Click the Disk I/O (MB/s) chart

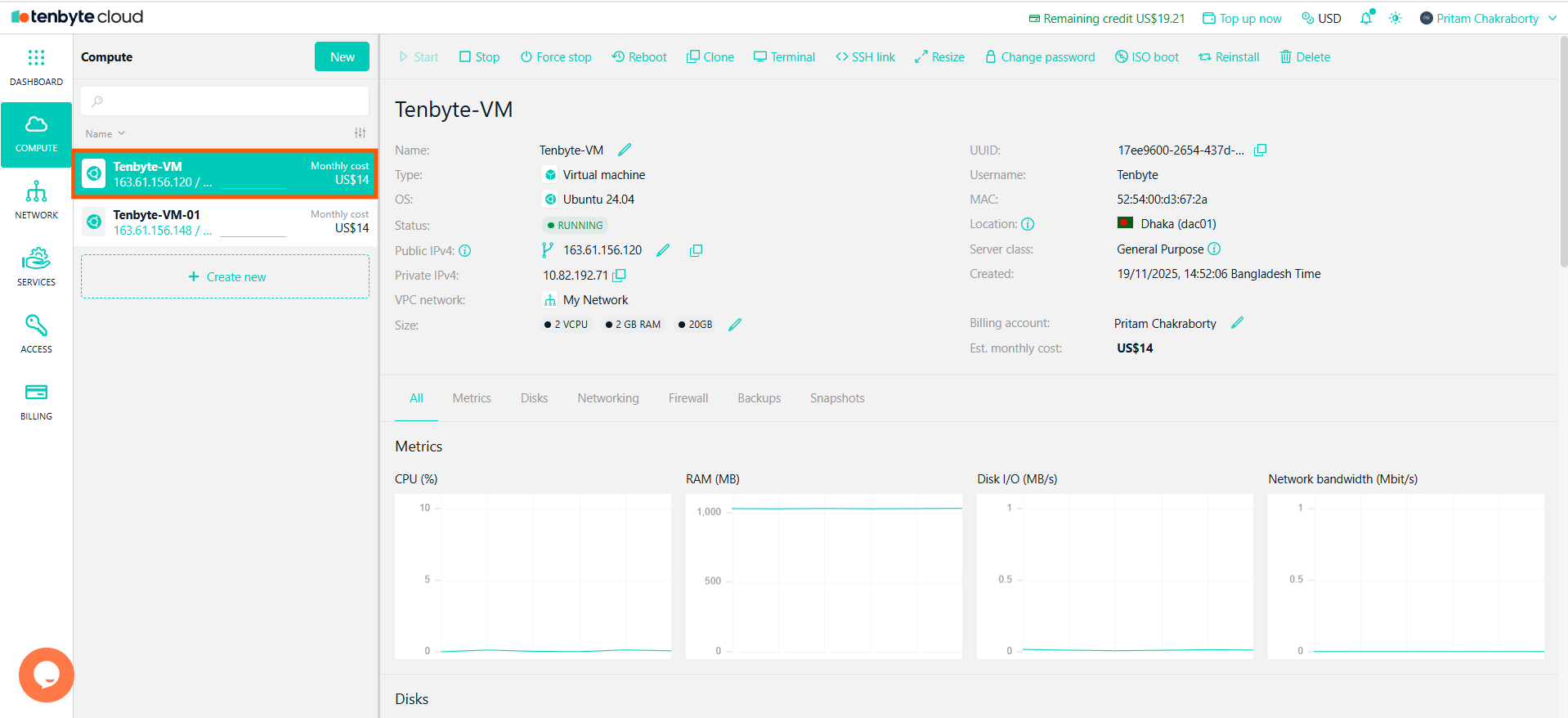[1115, 576]
